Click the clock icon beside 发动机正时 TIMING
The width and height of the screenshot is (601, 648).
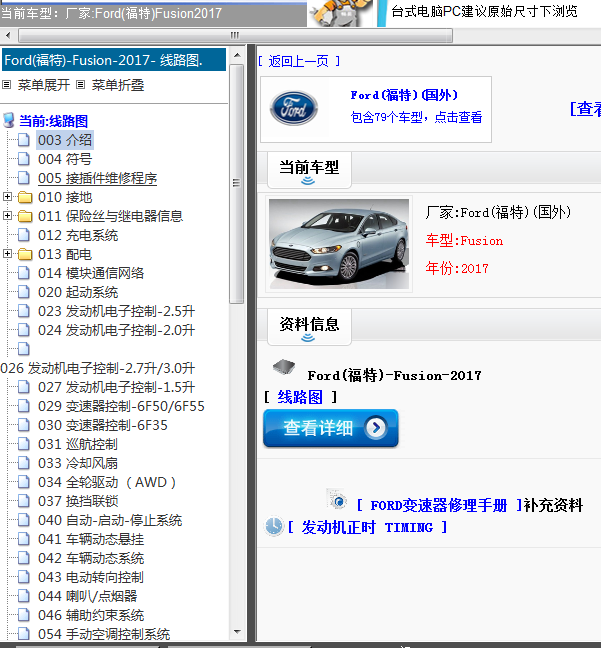click(x=273, y=526)
